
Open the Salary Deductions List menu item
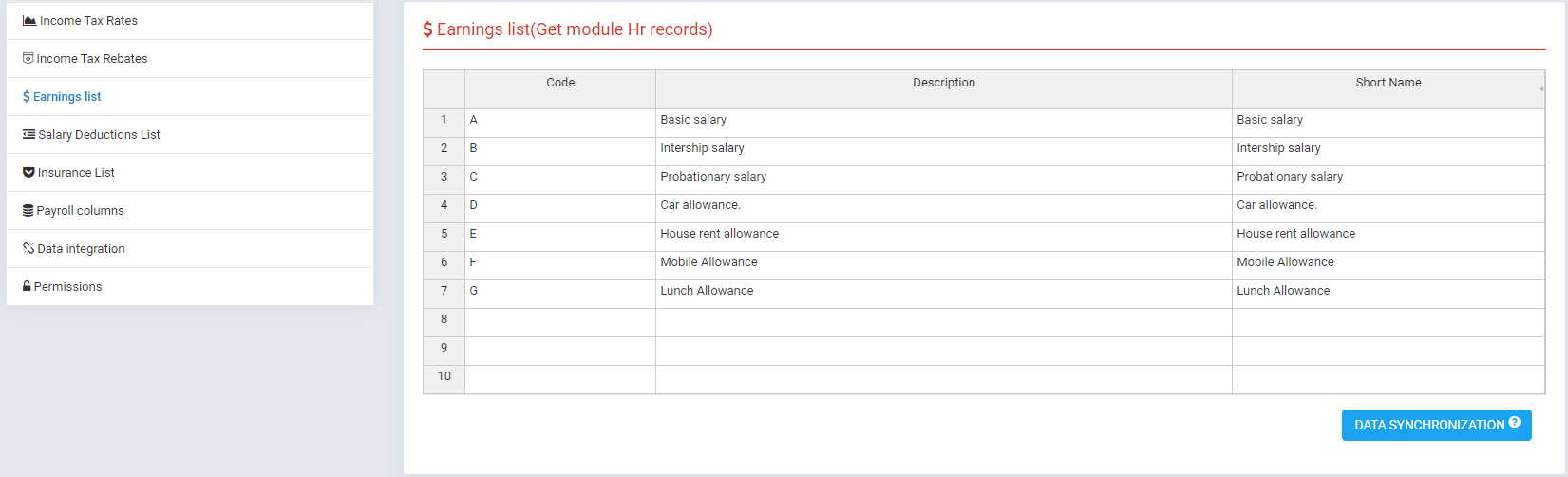click(x=99, y=134)
